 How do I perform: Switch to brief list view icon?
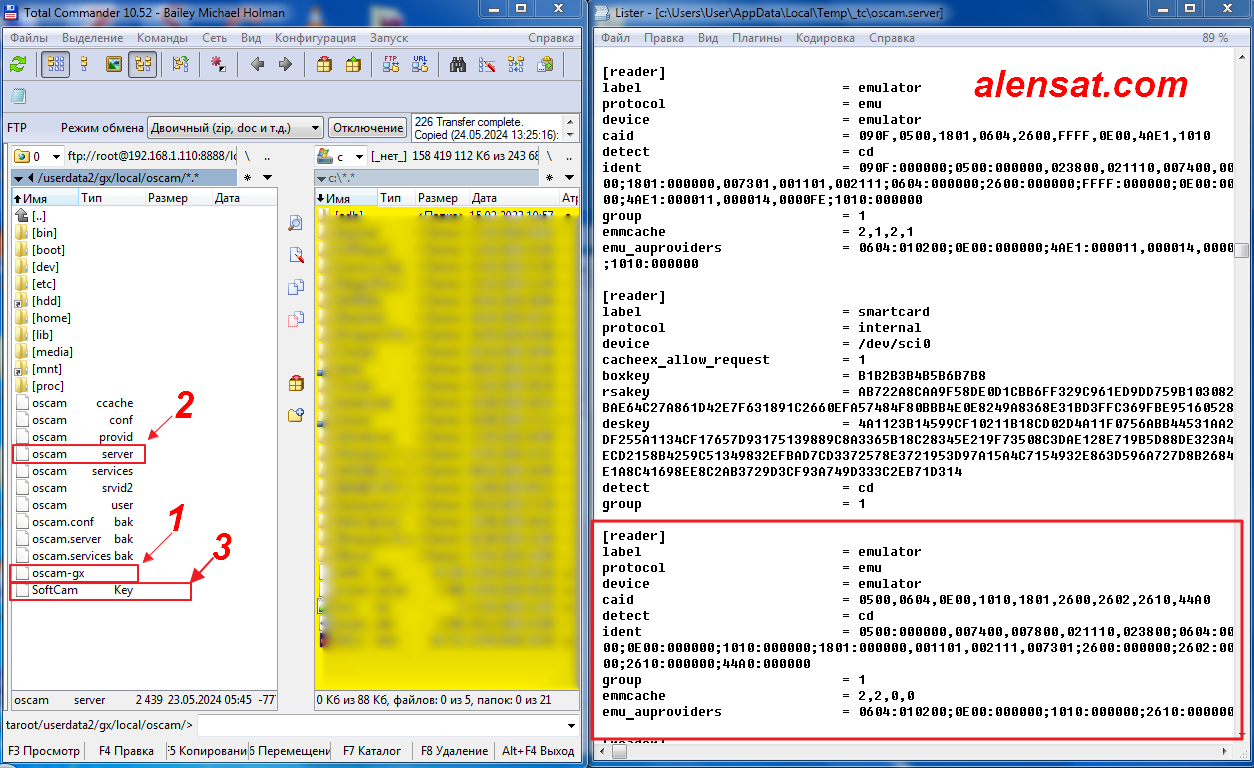point(56,64)
